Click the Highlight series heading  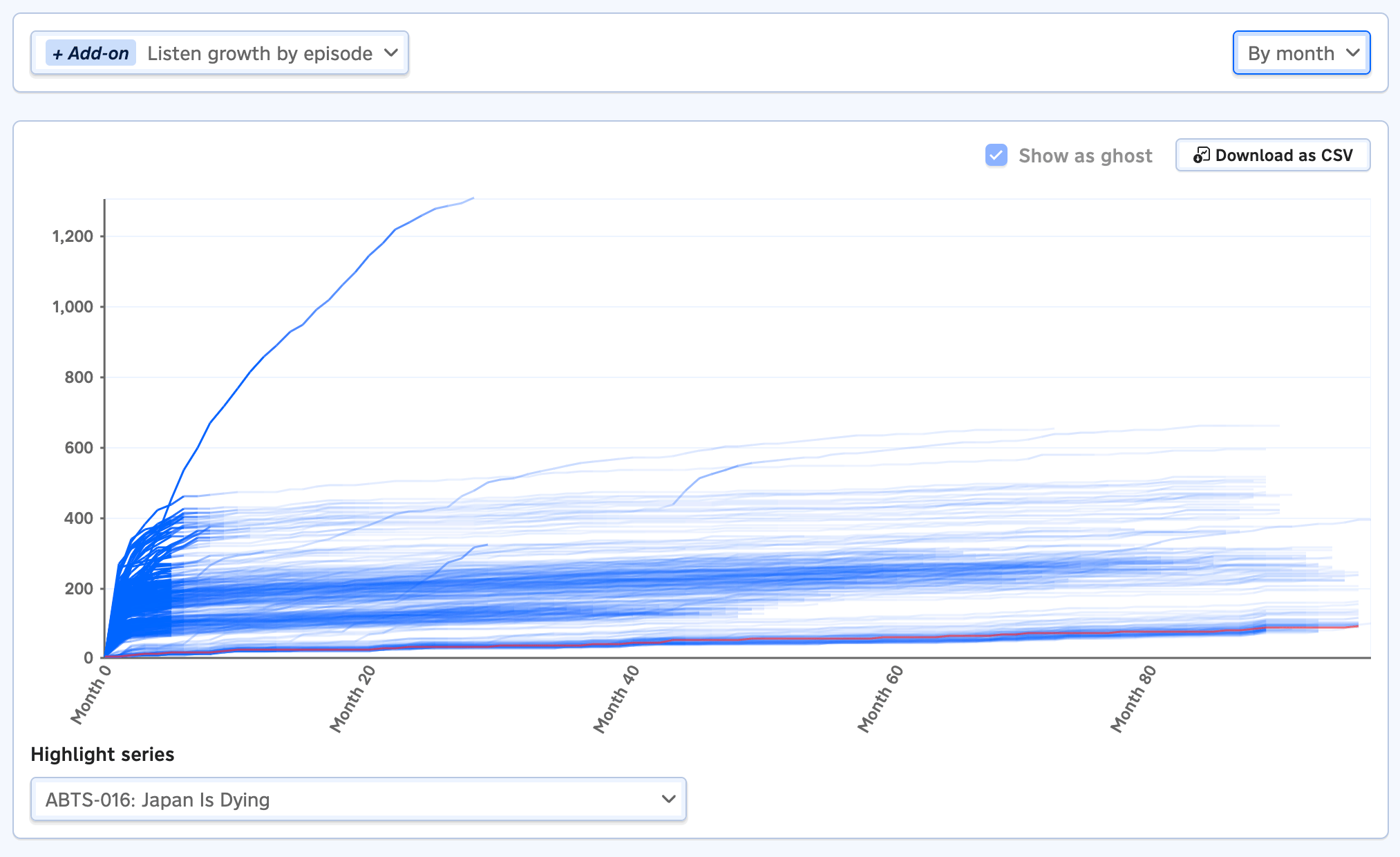click(102, 754)
